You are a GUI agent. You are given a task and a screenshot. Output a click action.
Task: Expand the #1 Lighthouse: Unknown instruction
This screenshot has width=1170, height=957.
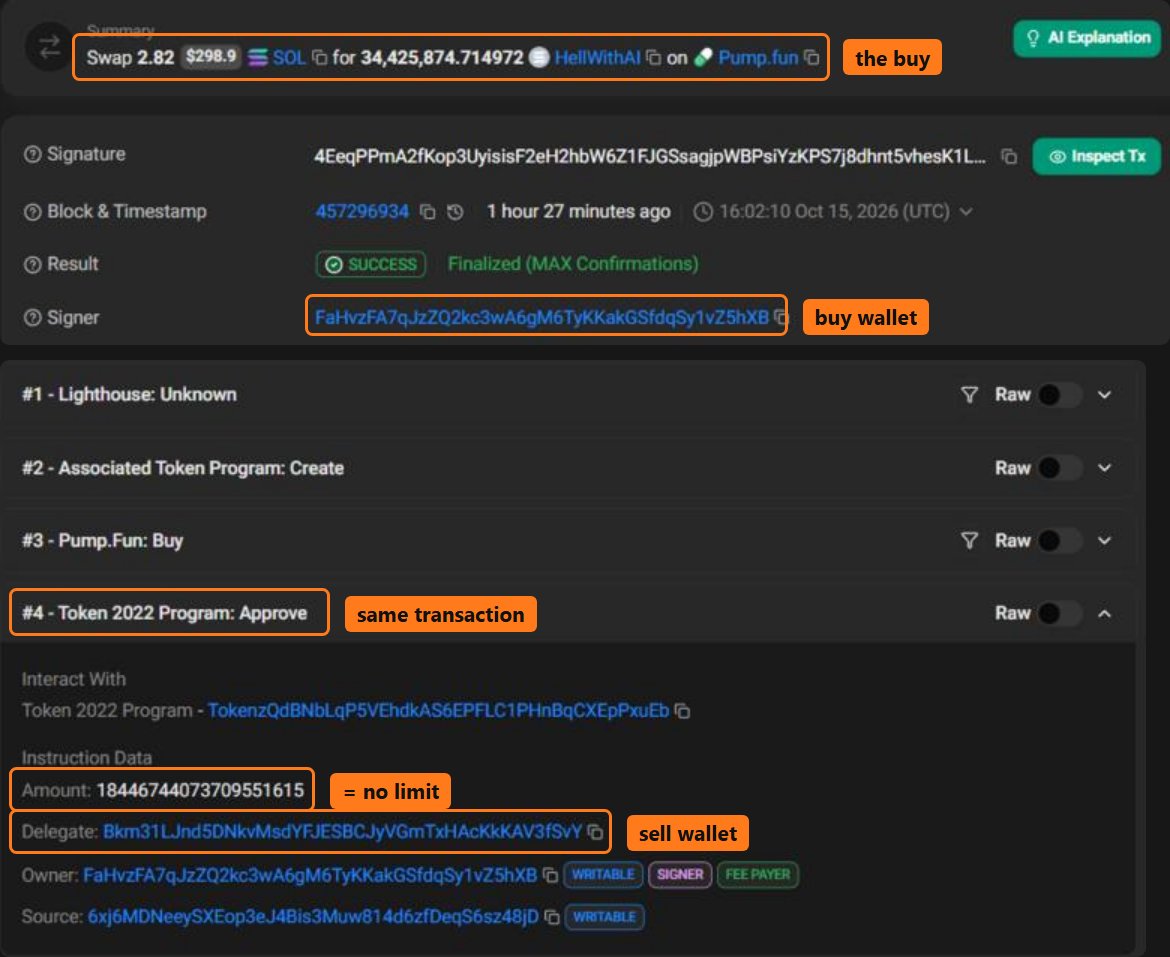1105,395
